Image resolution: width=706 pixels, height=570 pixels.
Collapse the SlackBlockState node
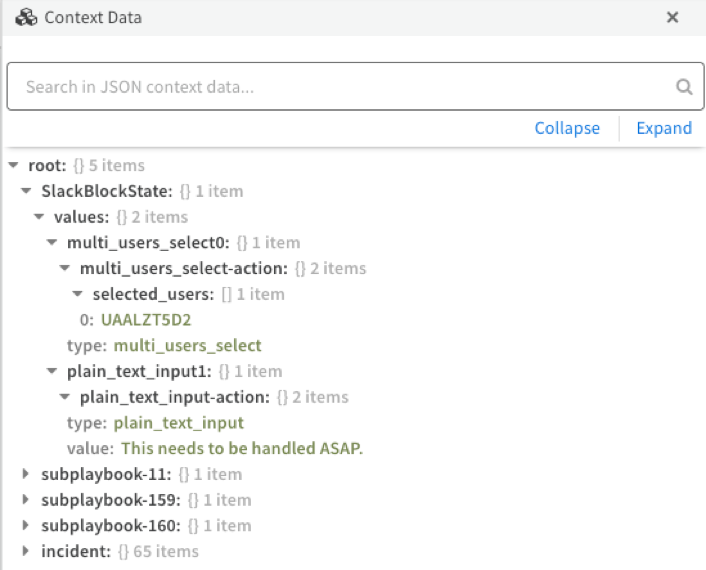26,191
